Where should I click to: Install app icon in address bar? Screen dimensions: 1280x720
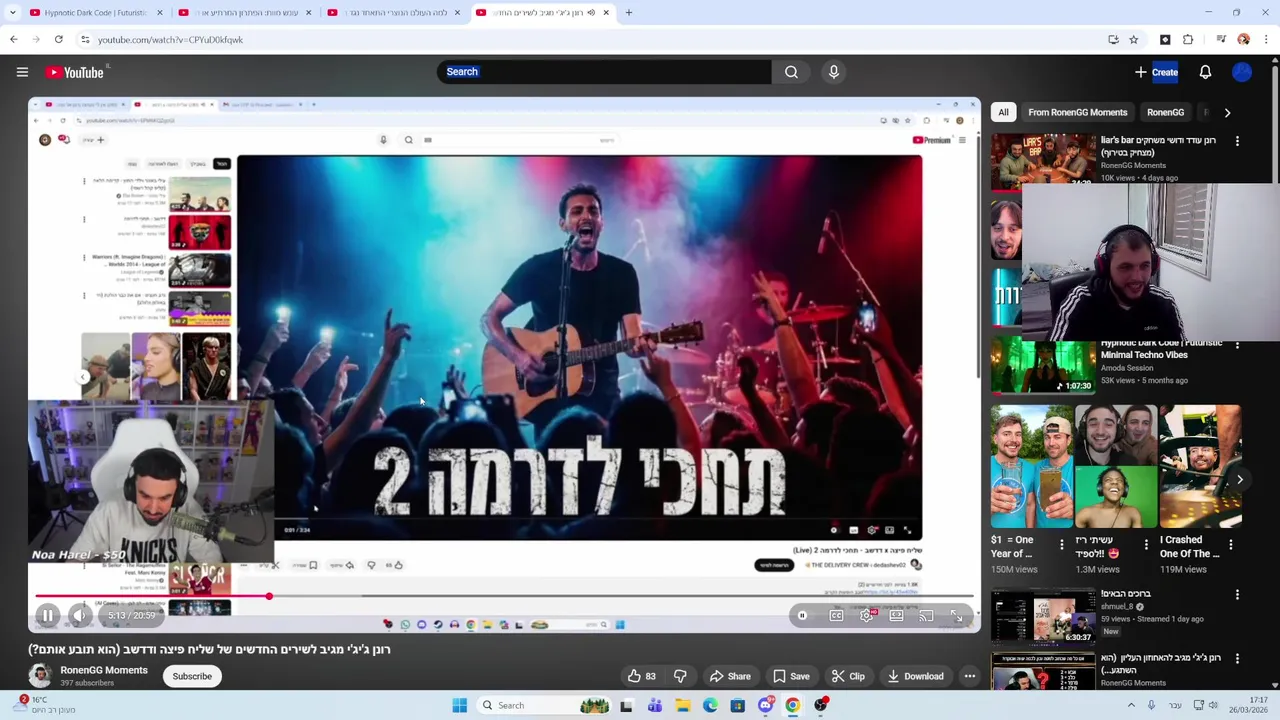(x=1113, y=40)
